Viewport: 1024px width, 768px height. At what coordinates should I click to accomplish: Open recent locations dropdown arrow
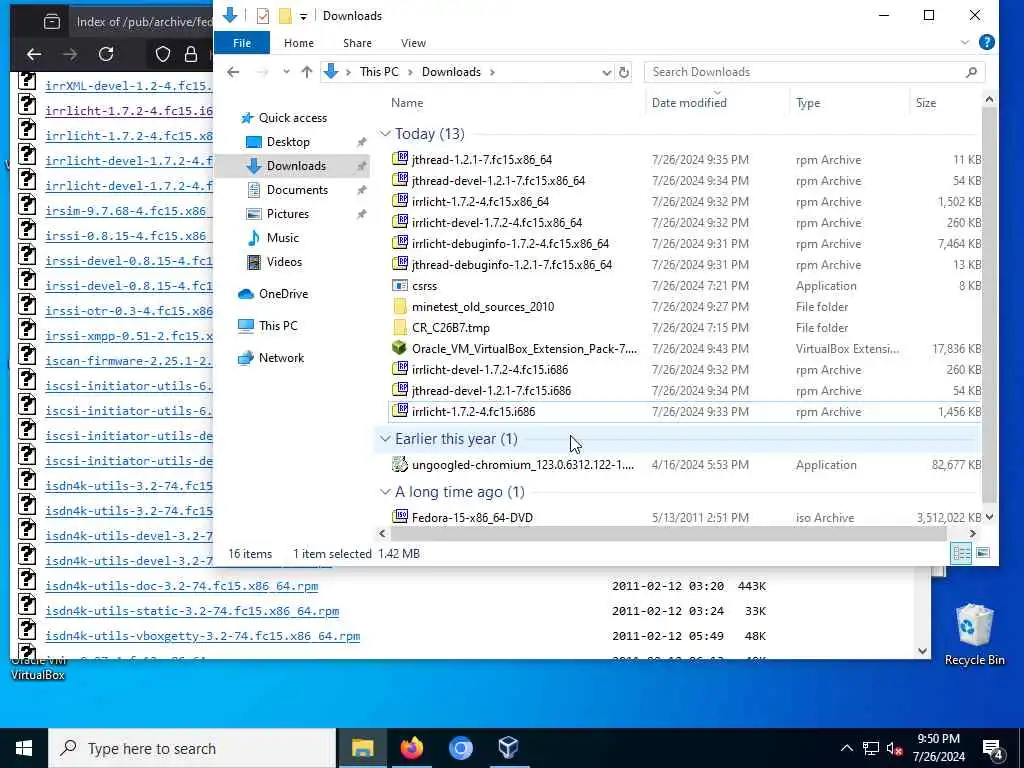[286, 72]
